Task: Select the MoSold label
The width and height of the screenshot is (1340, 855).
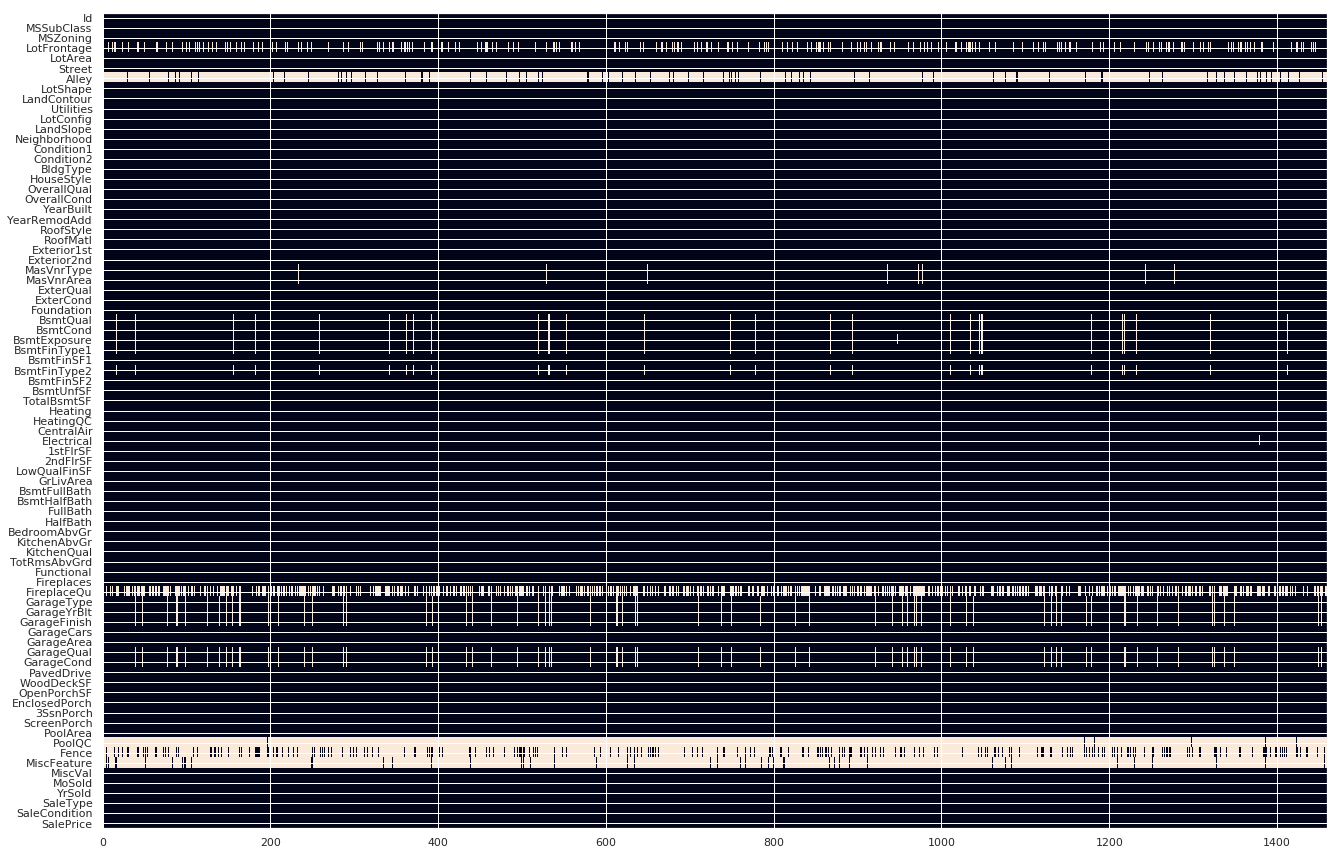Action: 72,783
